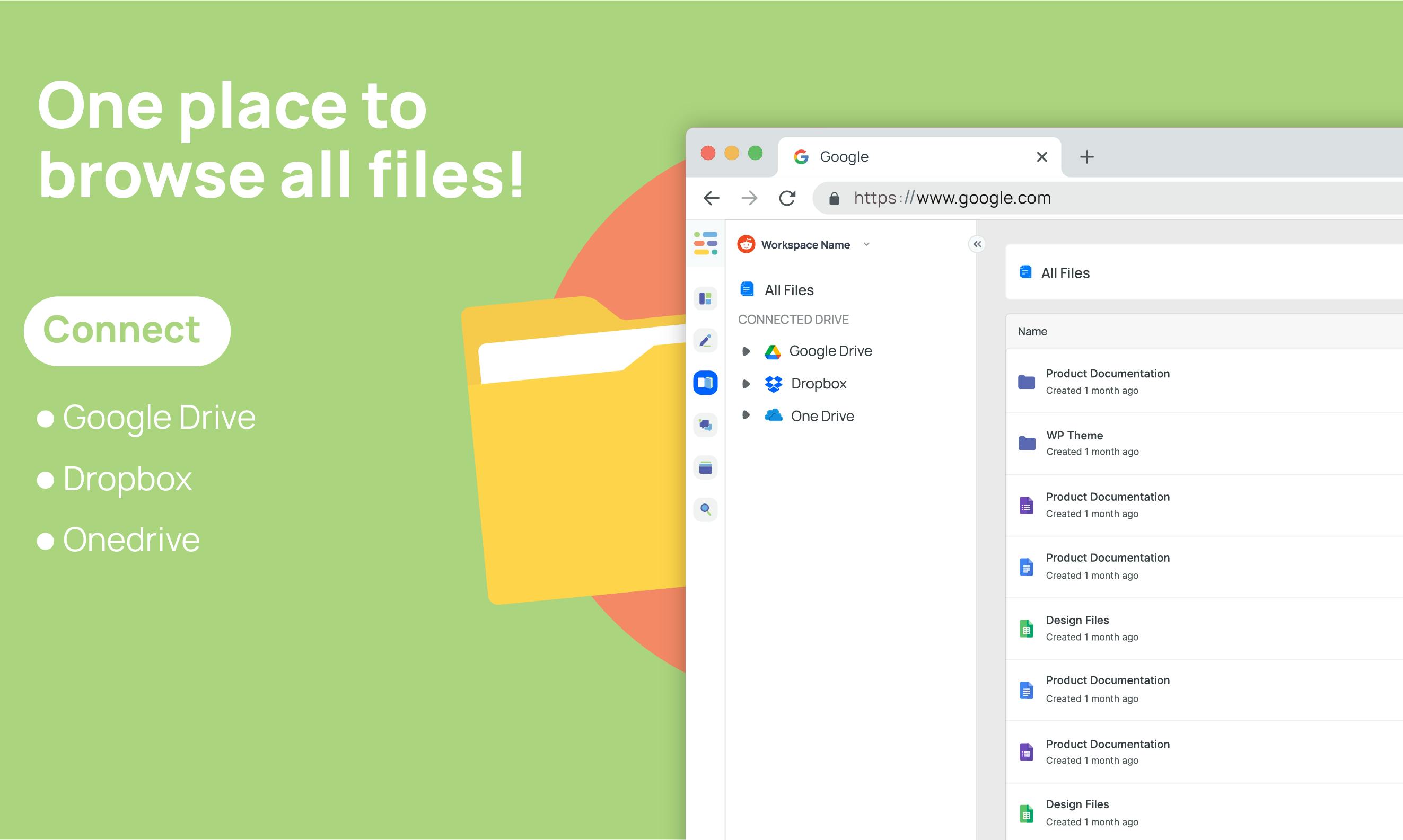Click the Dropbox logo under Connected Drive

[774, 384]
